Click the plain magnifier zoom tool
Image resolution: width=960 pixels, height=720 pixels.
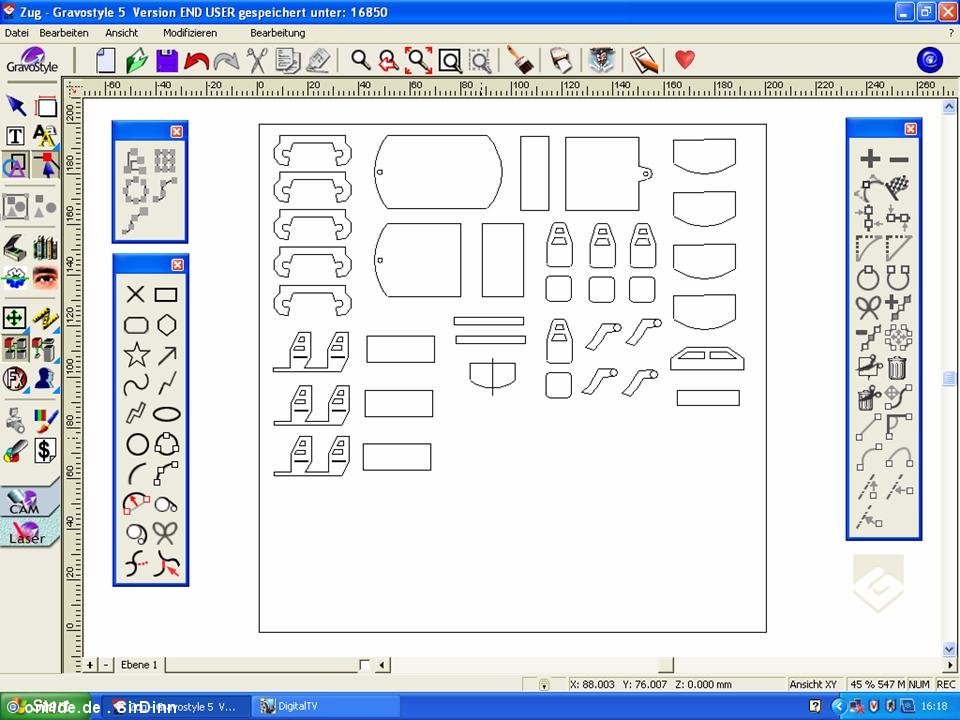coord(361,60)
